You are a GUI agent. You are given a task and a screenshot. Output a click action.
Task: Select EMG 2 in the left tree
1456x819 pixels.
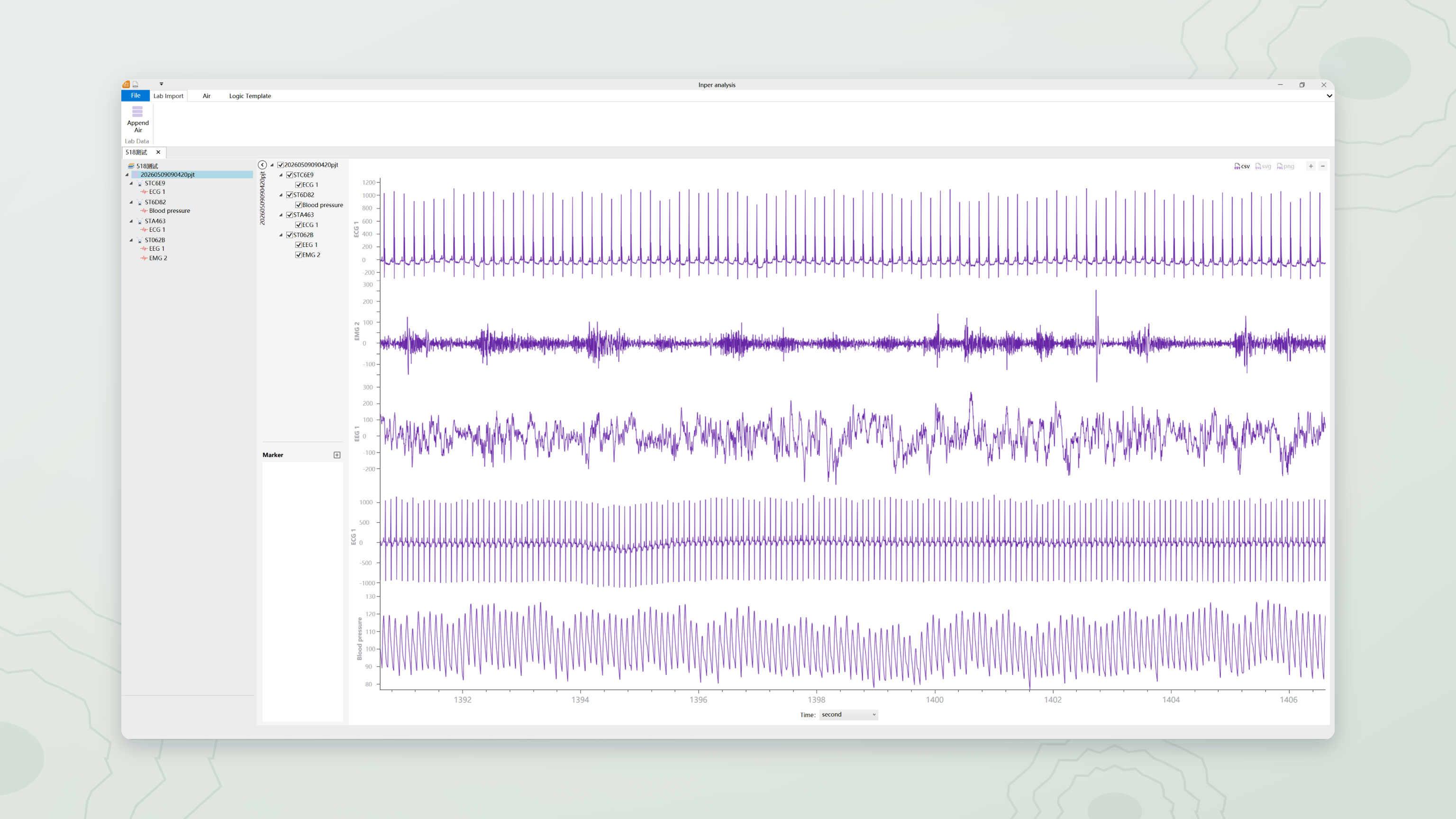[158, 258]
